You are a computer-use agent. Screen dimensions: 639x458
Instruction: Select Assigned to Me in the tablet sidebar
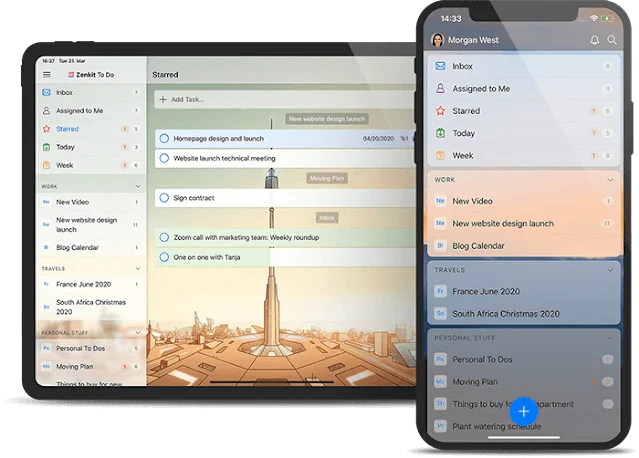point(91,110)
